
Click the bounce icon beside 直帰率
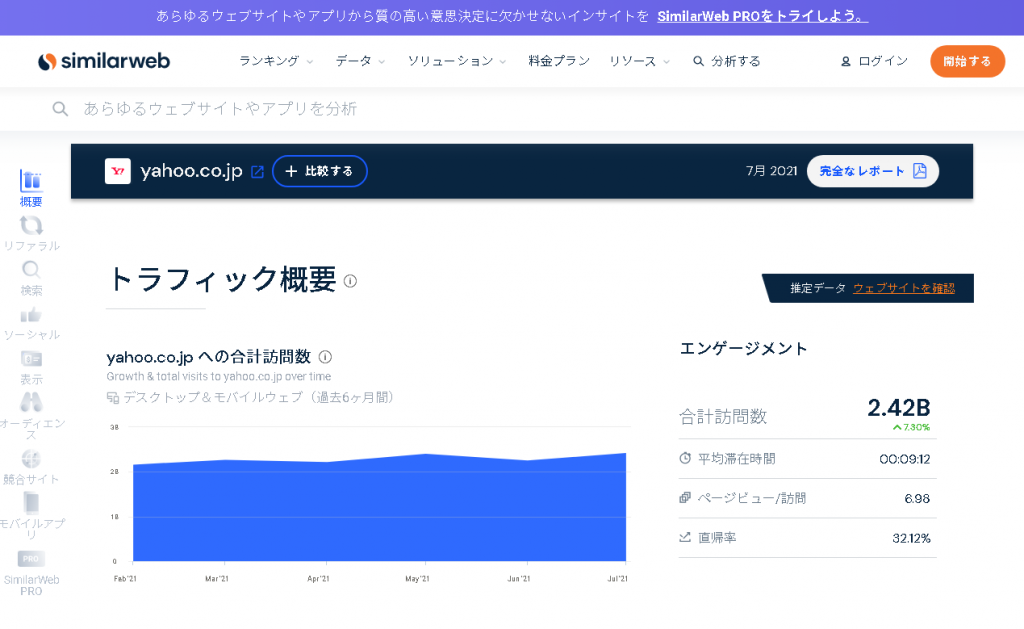[685, 537]
